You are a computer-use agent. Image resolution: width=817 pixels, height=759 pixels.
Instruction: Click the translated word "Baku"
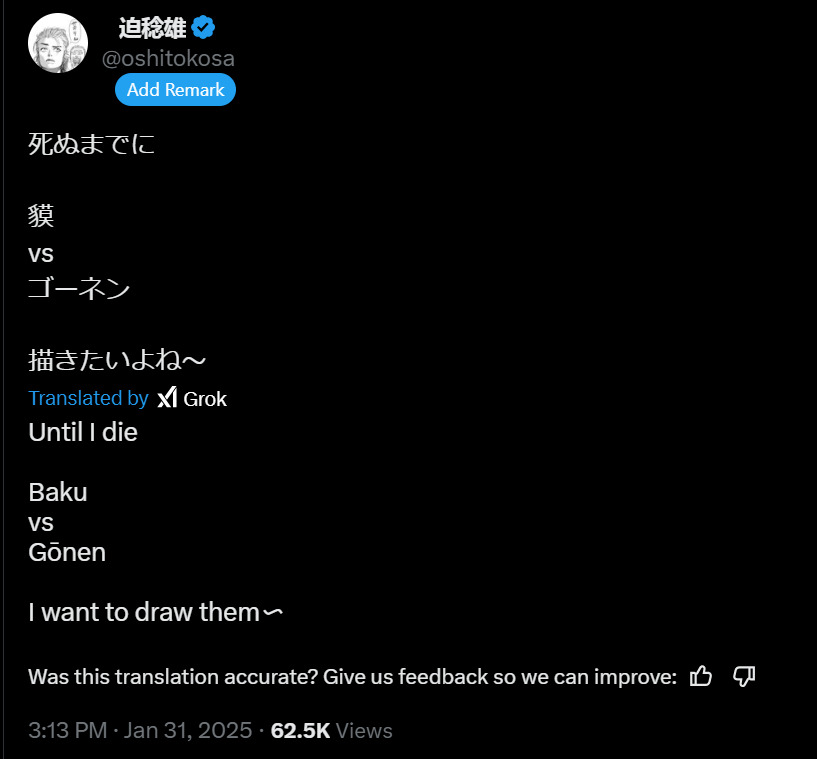(x=58, y=492)
